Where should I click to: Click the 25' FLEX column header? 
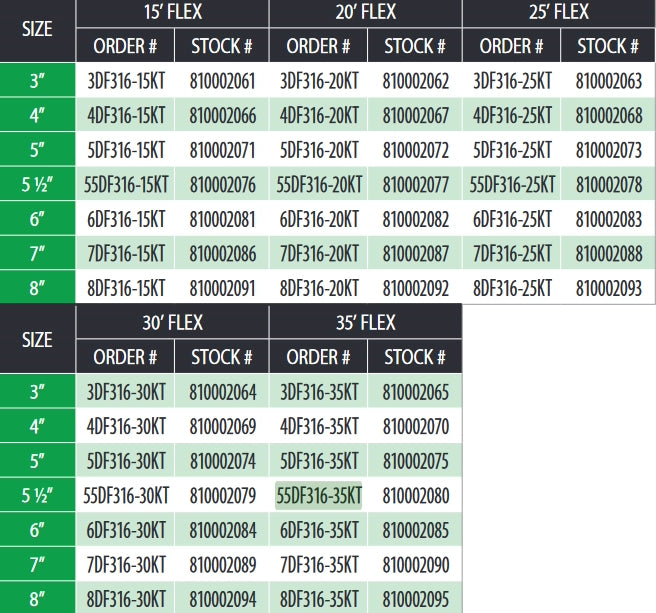tap(559, 13)
